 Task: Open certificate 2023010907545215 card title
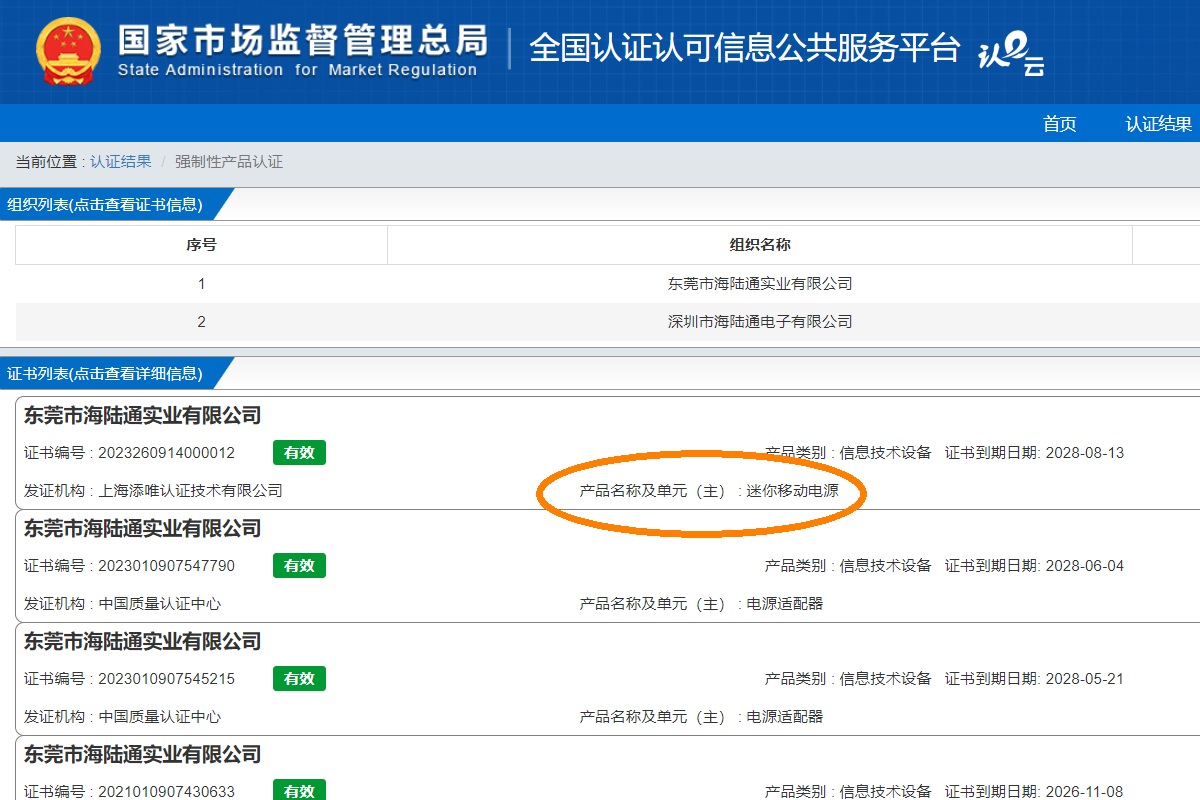click(143, 642)
